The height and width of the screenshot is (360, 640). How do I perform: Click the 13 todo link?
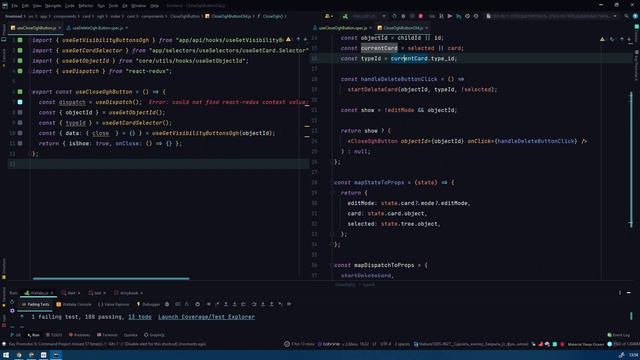pyautogui.click(x=140, y=317)
